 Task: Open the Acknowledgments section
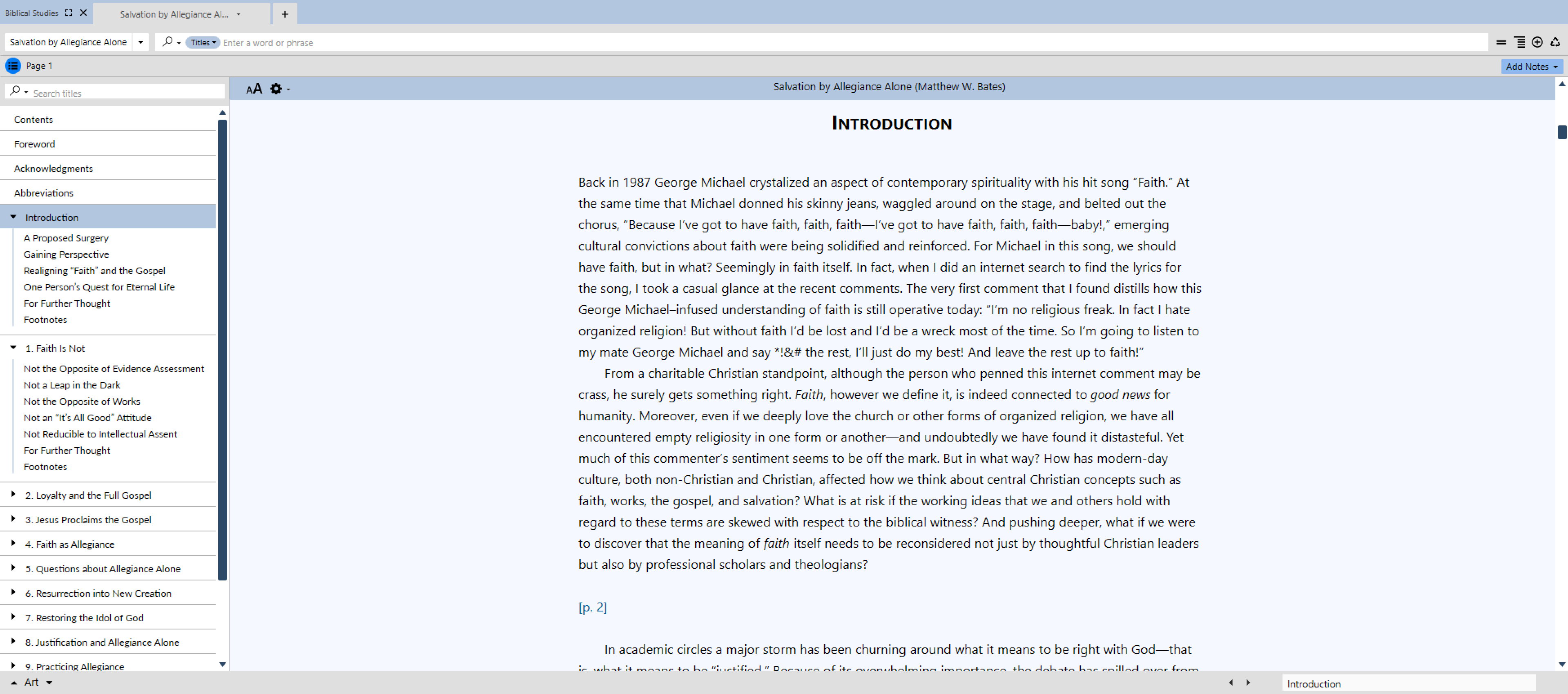pos(108,168)
